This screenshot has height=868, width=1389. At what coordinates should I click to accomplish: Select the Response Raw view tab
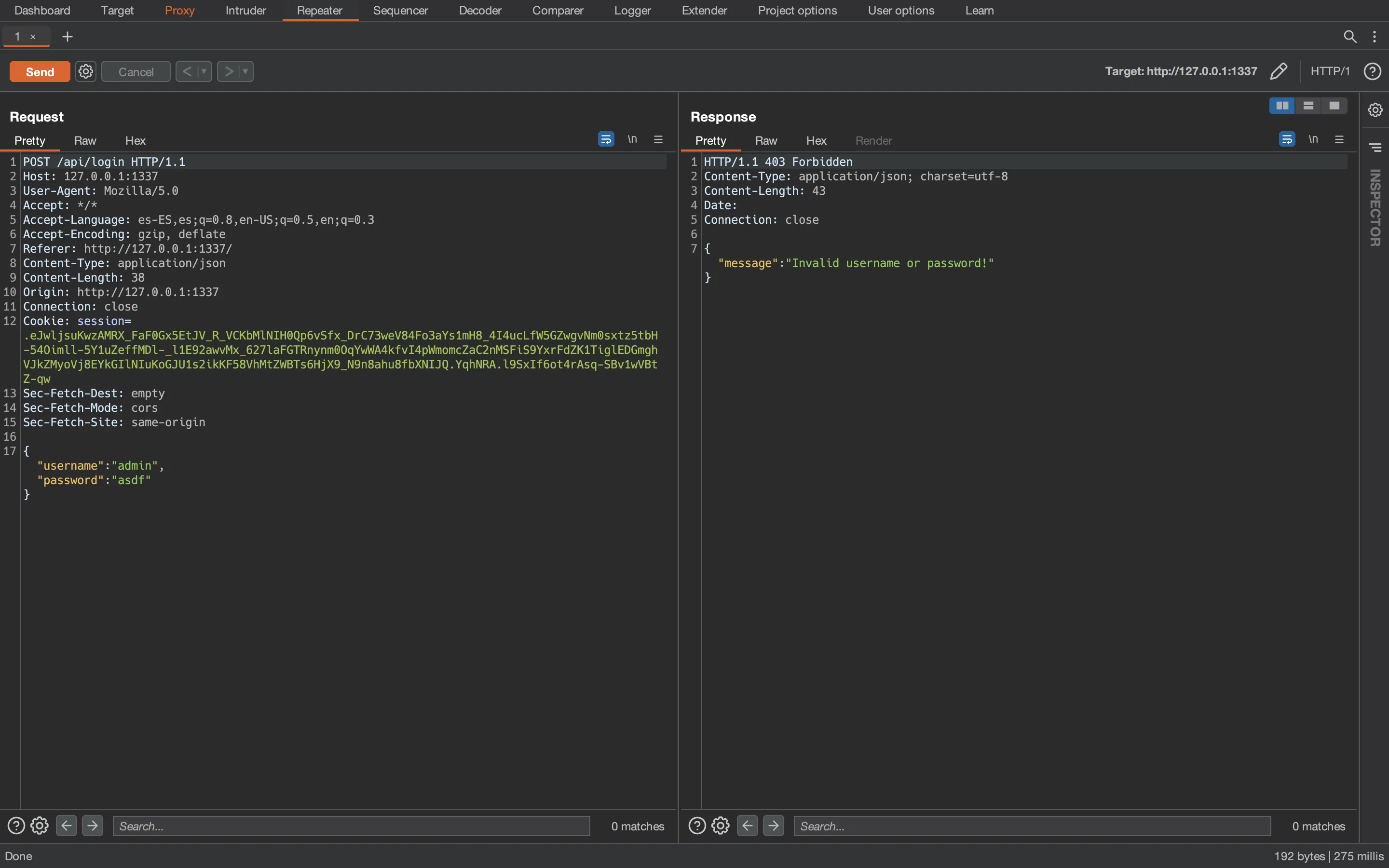766,141
